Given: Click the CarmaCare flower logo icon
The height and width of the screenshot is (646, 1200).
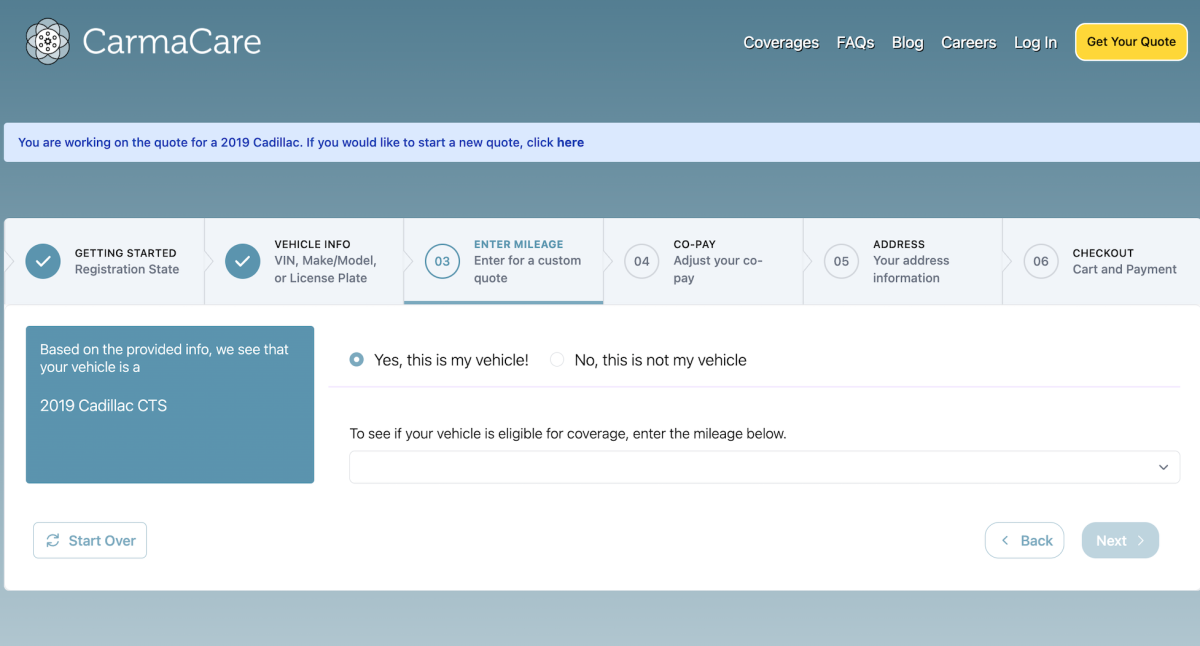Looking at the screenshot, I should (46, 41).
